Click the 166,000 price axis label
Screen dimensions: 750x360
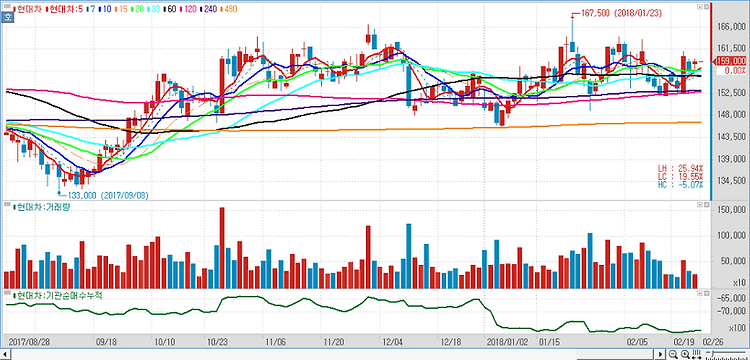[731, 27]
